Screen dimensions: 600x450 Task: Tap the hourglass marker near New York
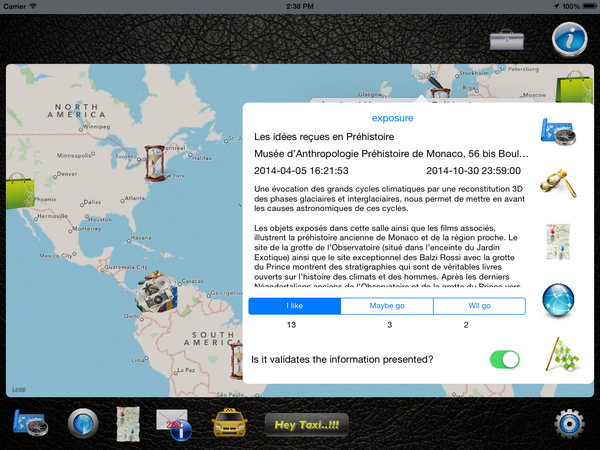[x=155, y=163]
